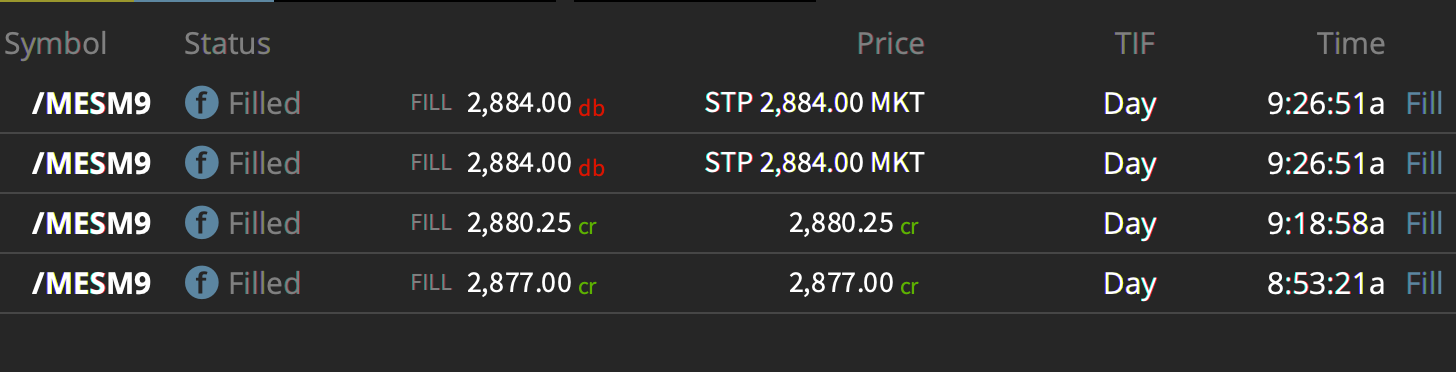The width and height of the screenshot is (1456, 372).
Task: Open the Fill link in the topmost order row
Action: click(1424, 104)
